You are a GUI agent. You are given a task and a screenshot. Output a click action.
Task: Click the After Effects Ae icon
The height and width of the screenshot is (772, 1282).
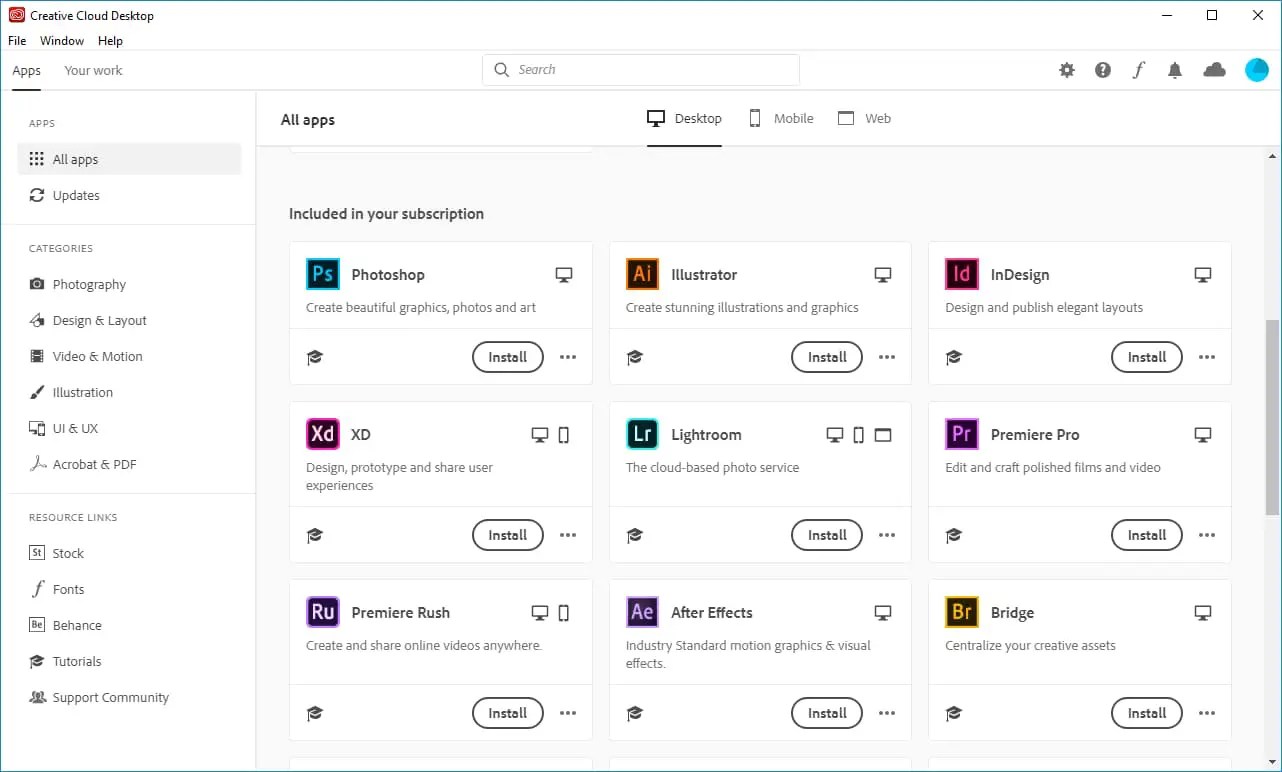coord(642,612)
